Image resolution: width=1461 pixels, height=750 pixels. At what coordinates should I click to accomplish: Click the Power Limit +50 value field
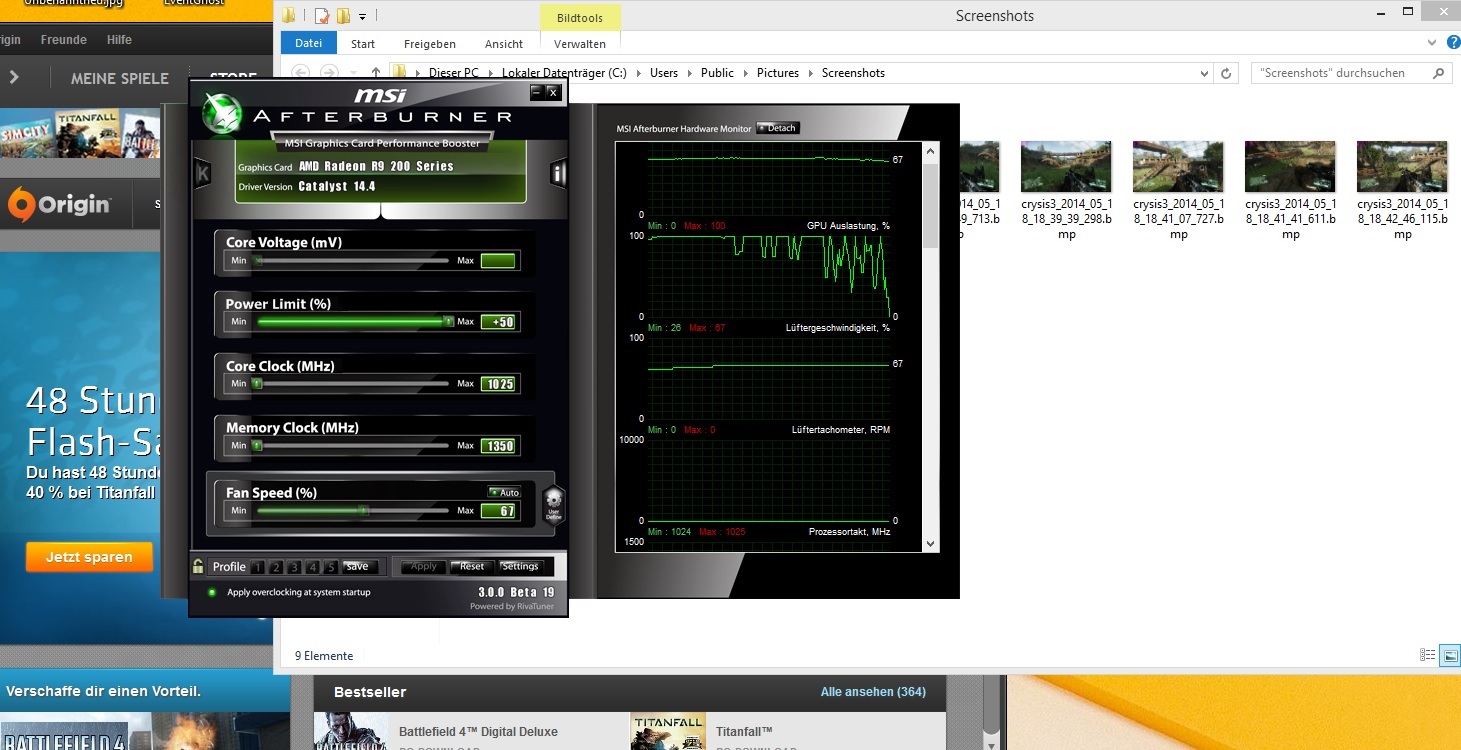click(498, 322)
